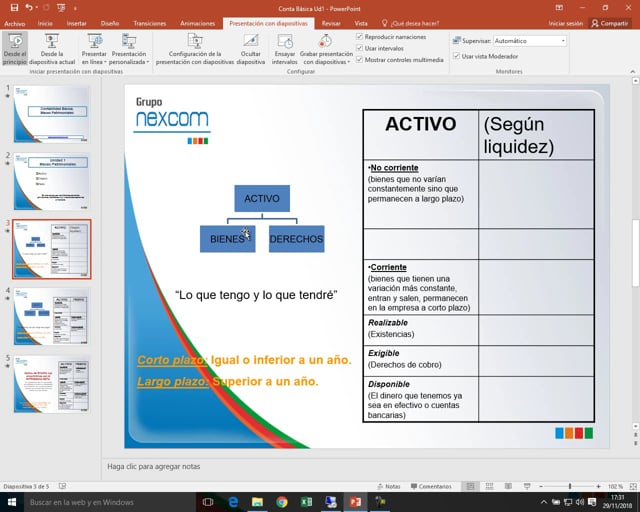This screenshot has height=512, width=640.
Task: Toggle Reproducir narraciones checkbox
Action: (x=359, y=37)
